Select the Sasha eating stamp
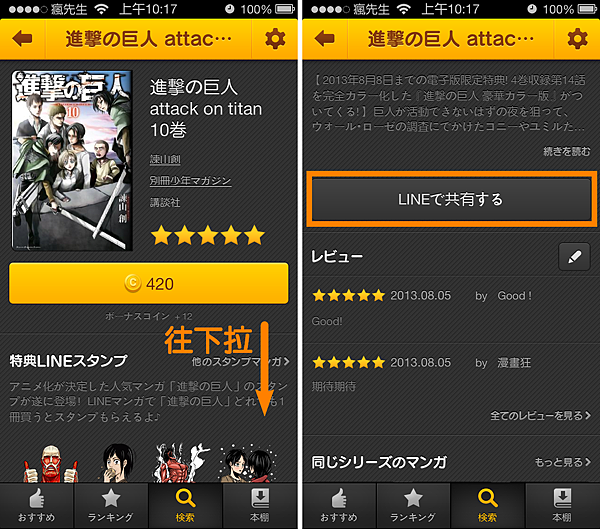Viewport: 600px width, 529px height. pos(117,463)
